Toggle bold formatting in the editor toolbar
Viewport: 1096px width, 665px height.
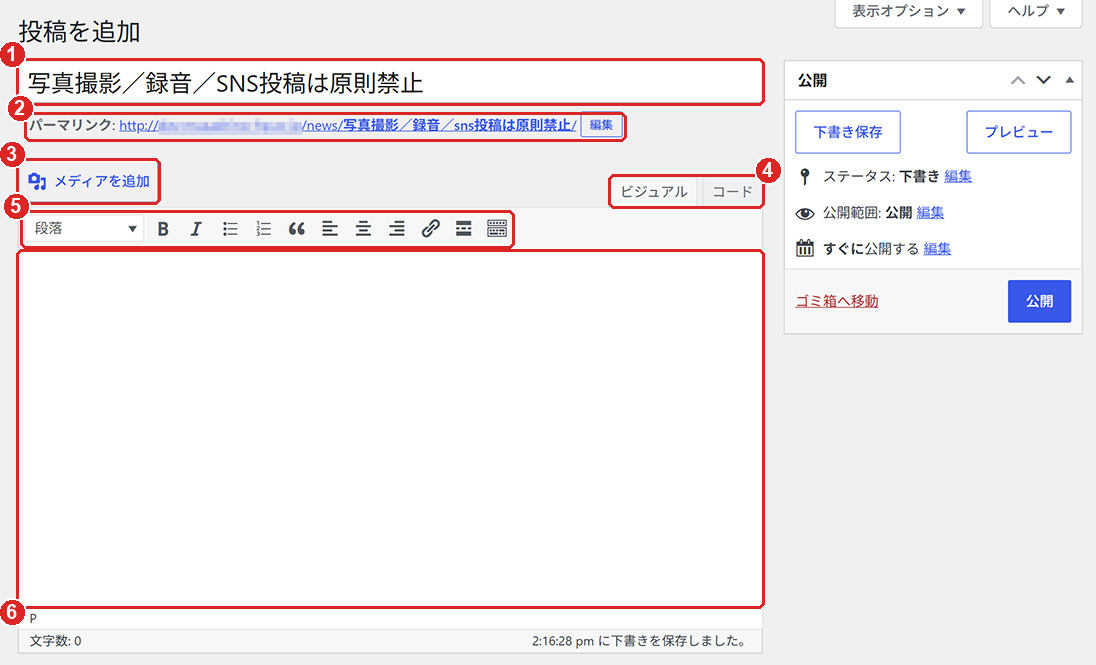[x=163, y=229]
